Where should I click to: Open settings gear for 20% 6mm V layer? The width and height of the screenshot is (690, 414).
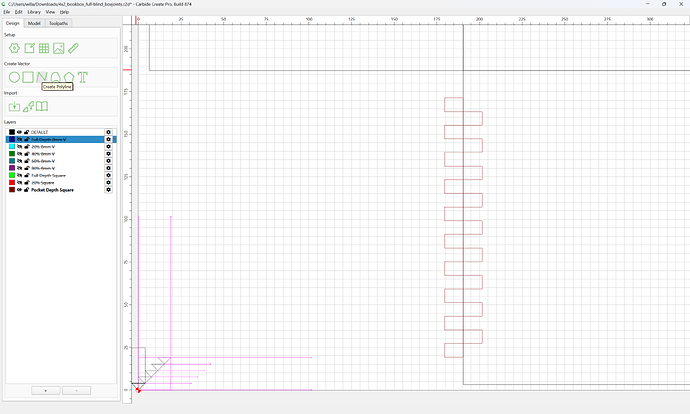[x=108, y=147]
